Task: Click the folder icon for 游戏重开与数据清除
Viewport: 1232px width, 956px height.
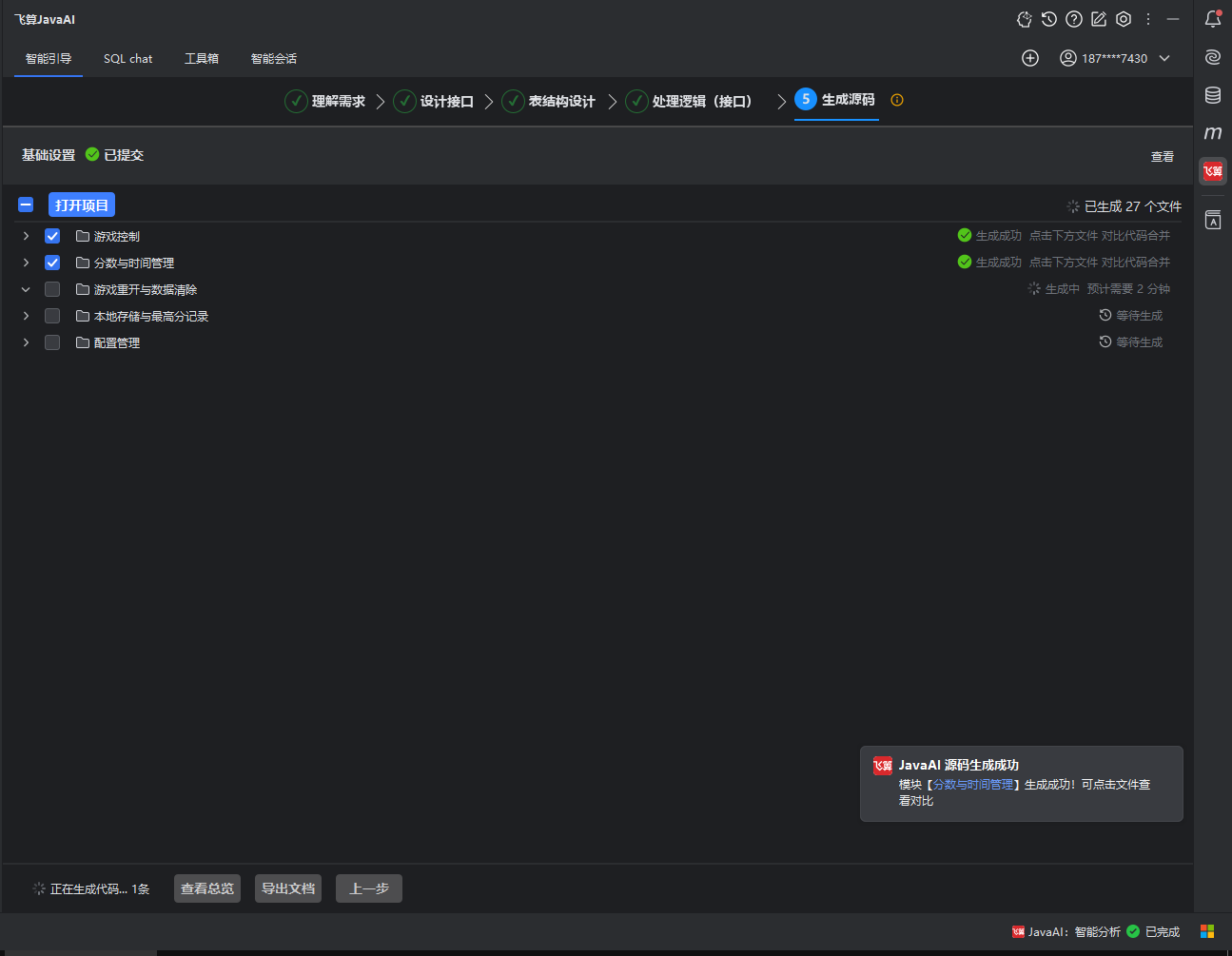Action: click(83, 289)
